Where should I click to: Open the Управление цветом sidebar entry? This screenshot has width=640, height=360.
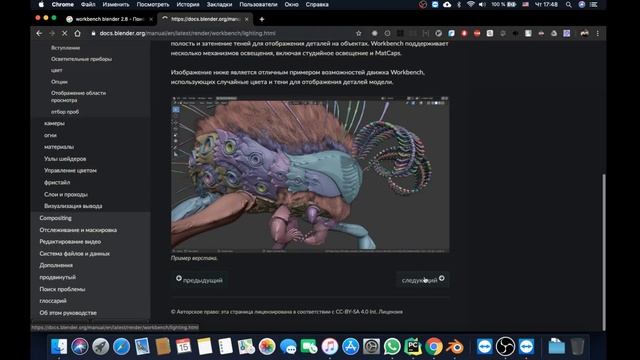pyautogui.click(x=70, y=170)
